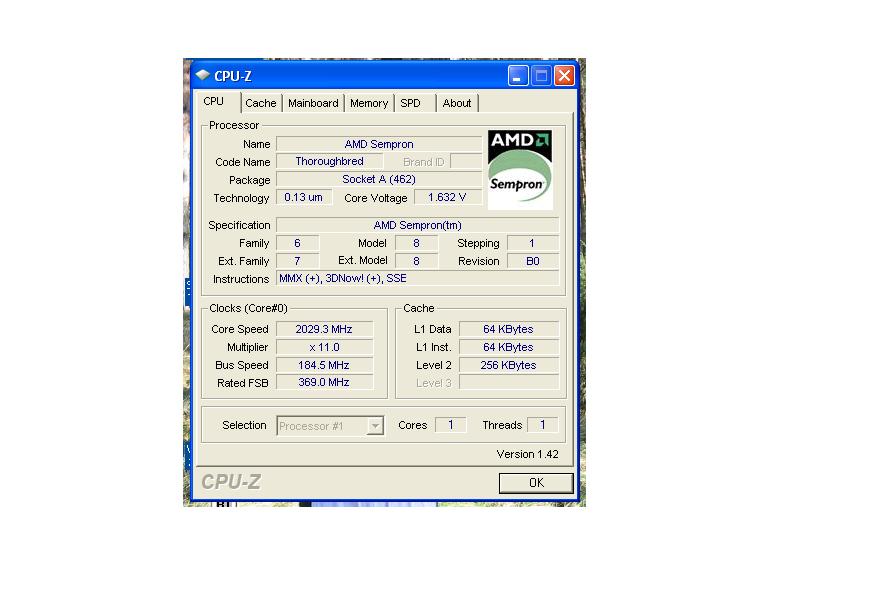894x591 pixels.
Task: Click the Level 2 cache value 256 KBytes
Action: click(509, 365)
